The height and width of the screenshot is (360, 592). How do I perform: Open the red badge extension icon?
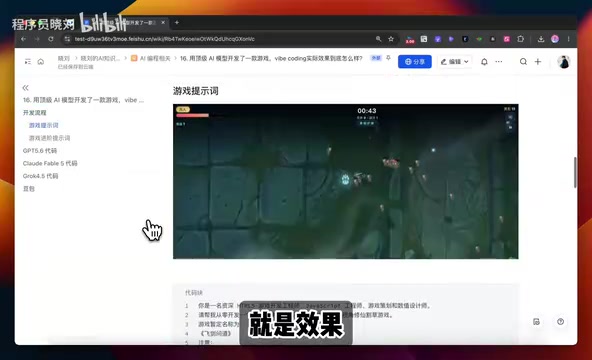tap(410, 39)
